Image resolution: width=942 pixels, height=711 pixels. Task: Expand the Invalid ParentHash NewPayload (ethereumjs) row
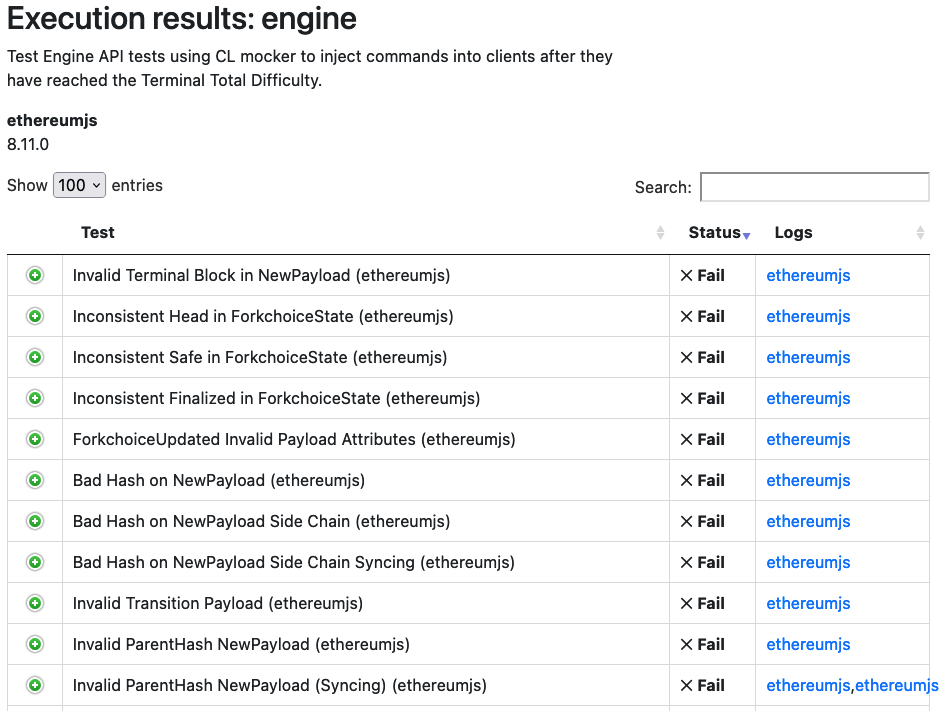point(35,644)
